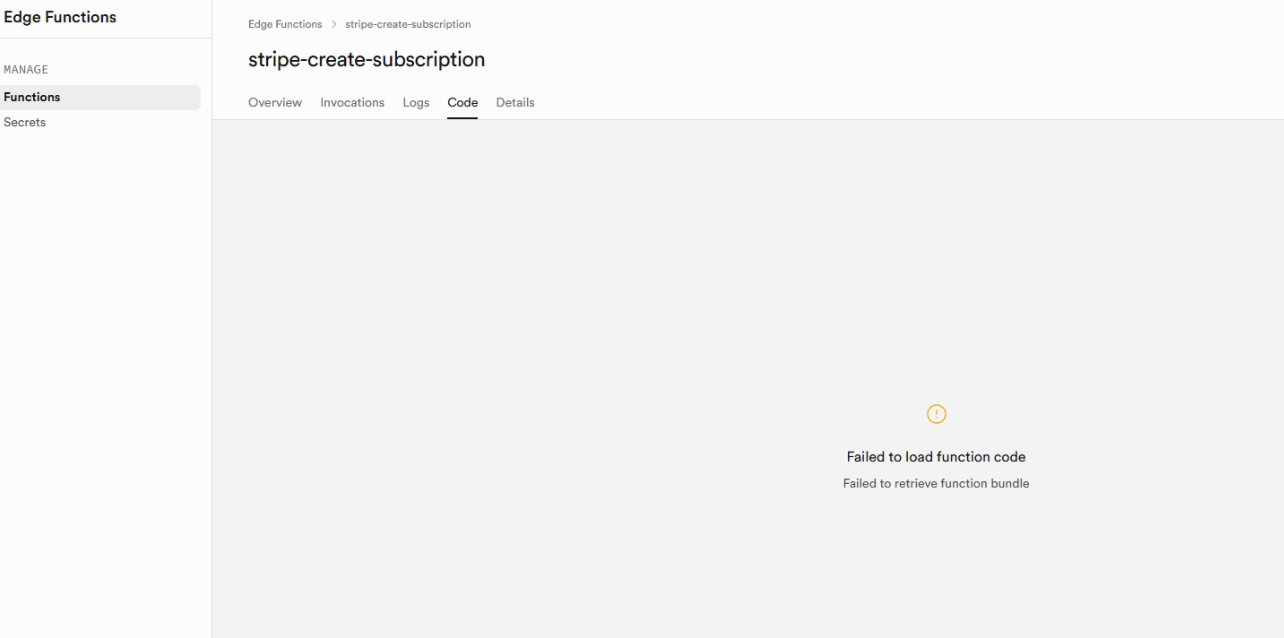Click the Failed to retrieve function bundle text
Image resolution: width=1284 pixels, height=638 pixels.
tap(936, 483)
